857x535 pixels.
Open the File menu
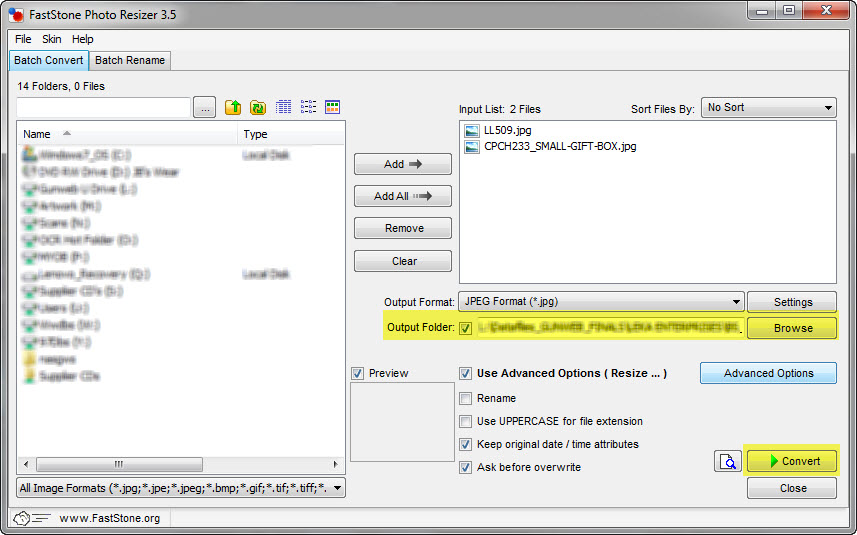click(x=23, y=39)
